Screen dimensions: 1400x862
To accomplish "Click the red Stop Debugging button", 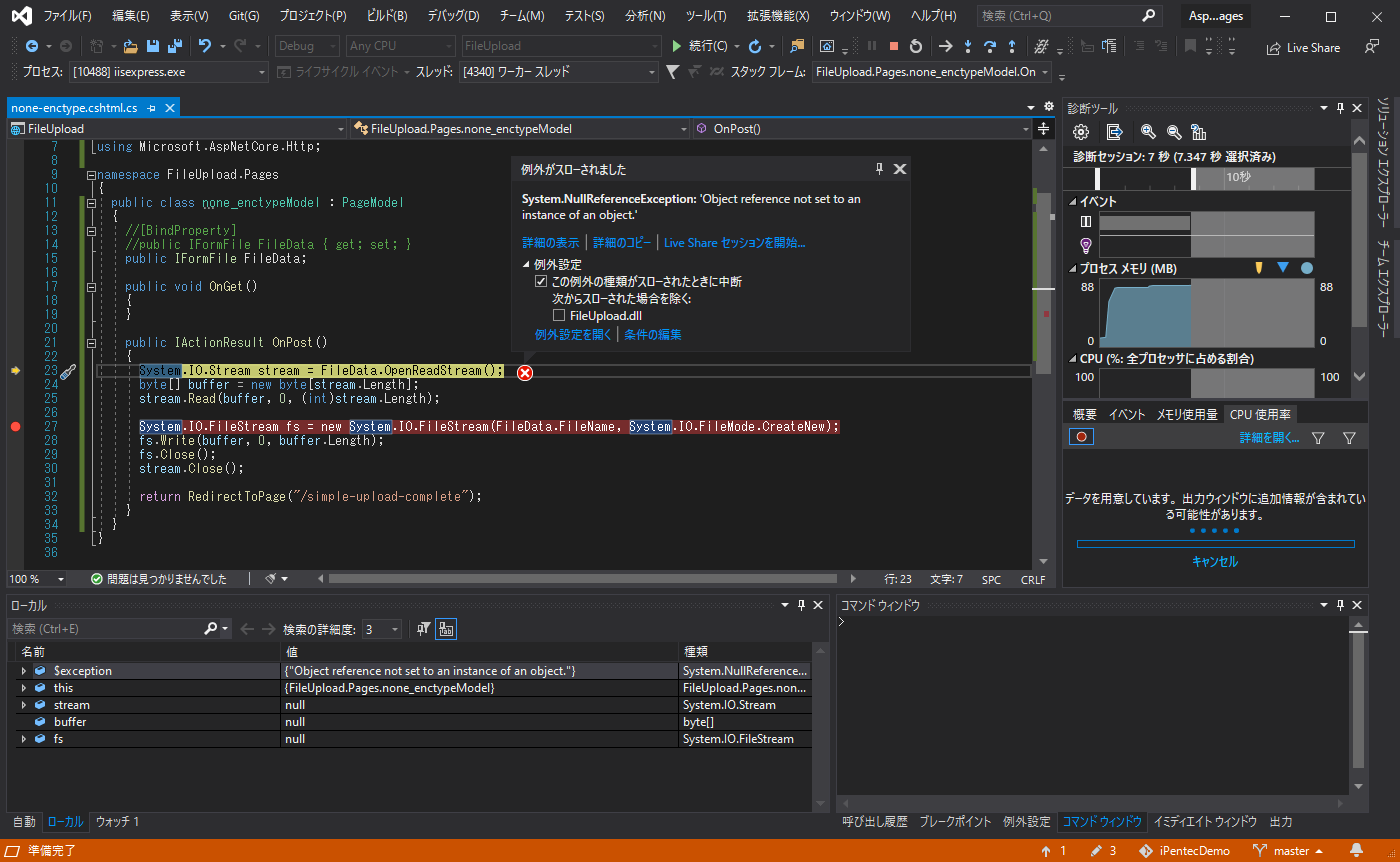I will pos(894,46).
